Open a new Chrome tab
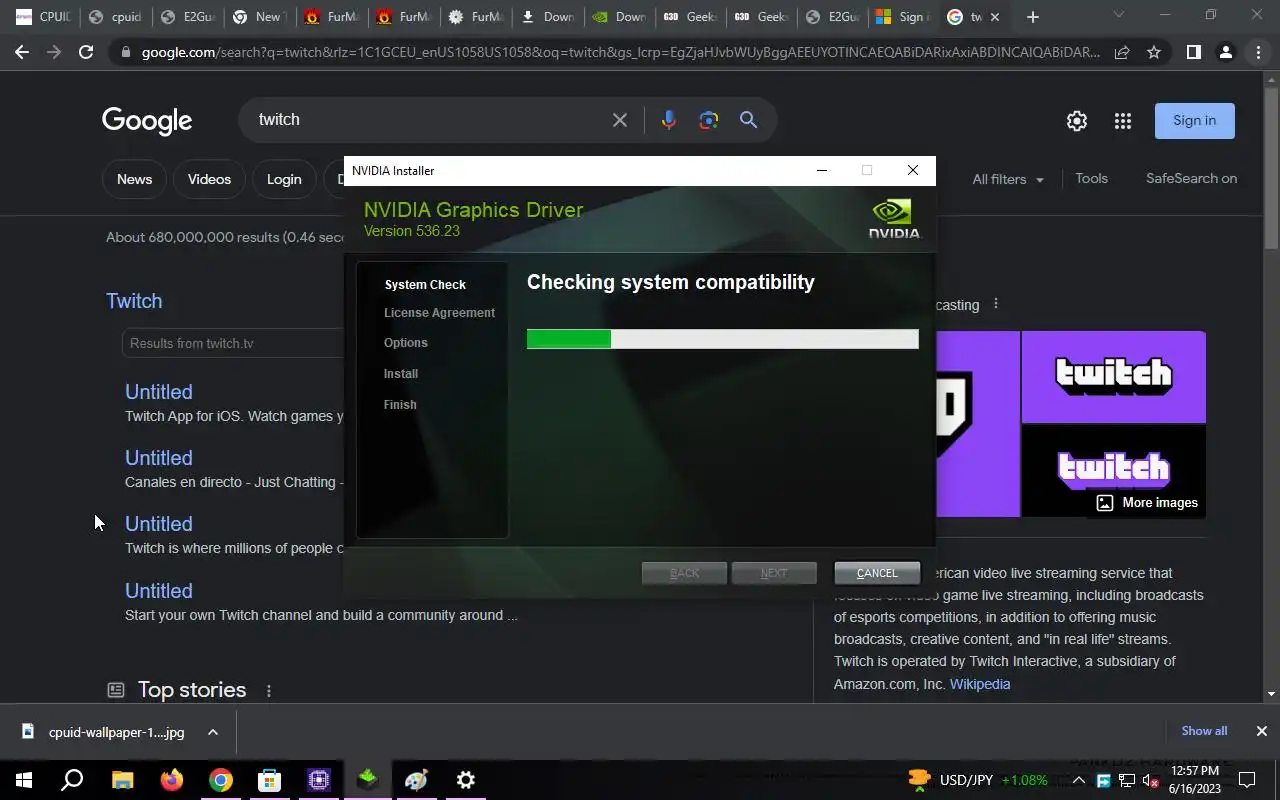Viewport: 1280px width, 800px height. pos(1033,17)
